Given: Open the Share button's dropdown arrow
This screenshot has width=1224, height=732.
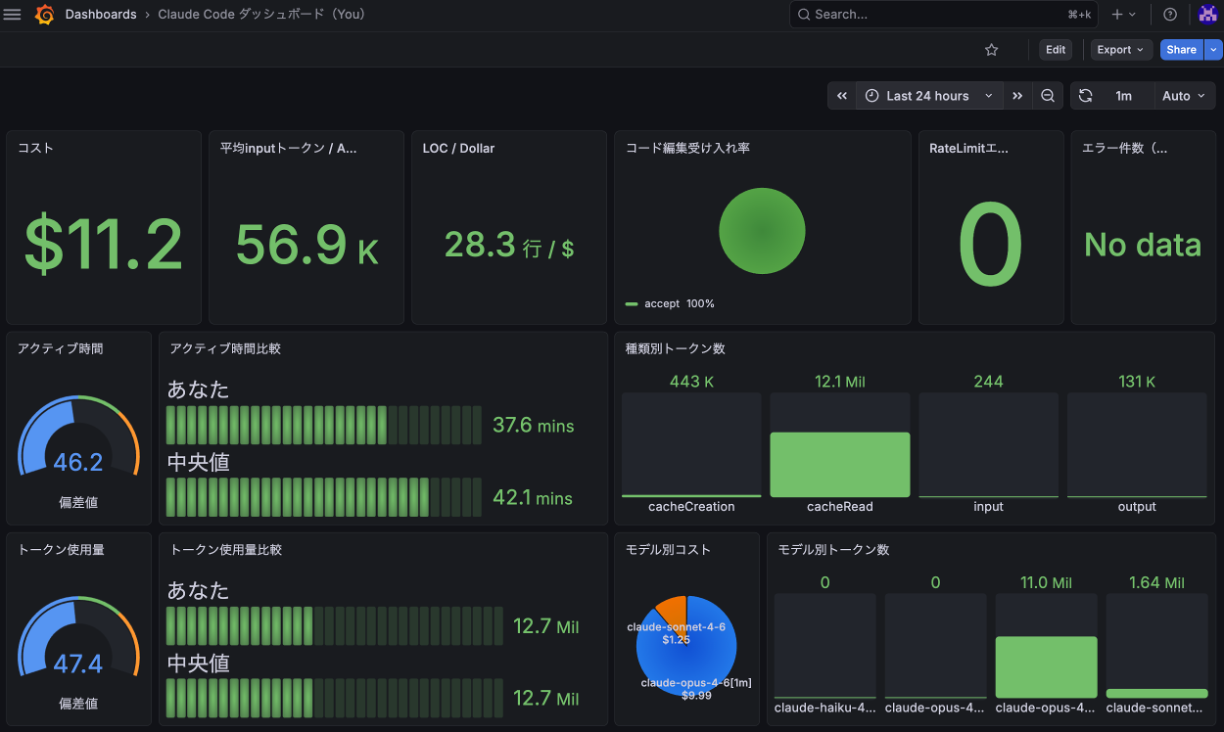Looking at the screenshot, I should pyautogui.click(x=1213, y=49).
